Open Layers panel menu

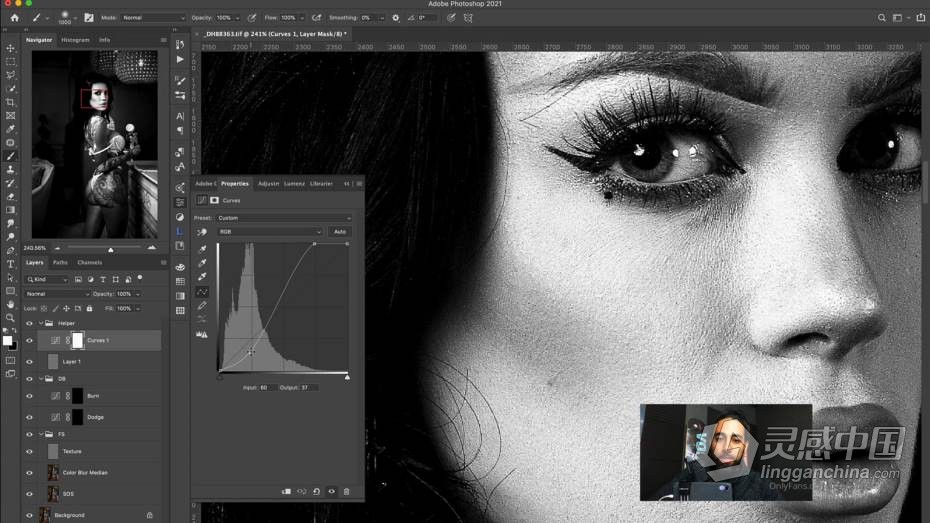click(164, 262)
